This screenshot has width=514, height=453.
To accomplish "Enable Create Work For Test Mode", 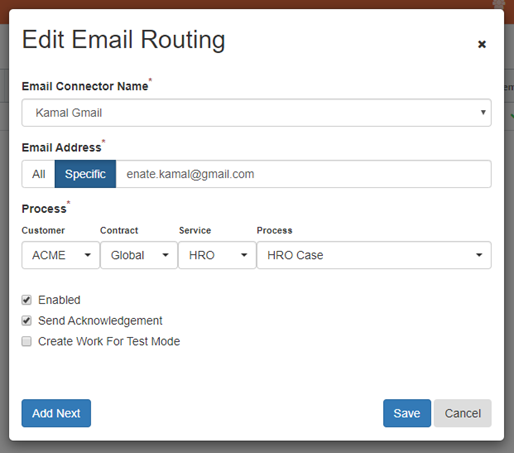I will 27,341.
